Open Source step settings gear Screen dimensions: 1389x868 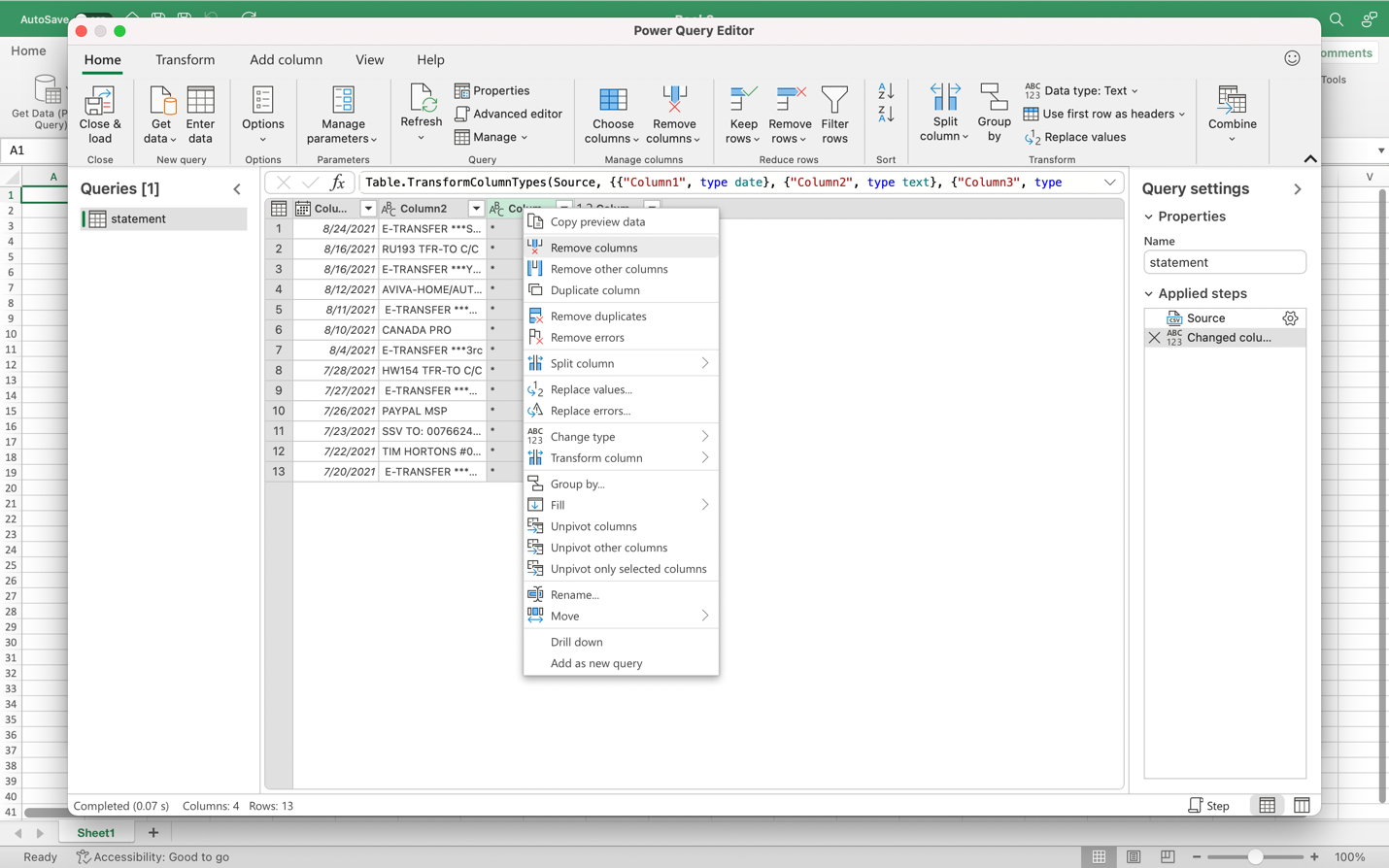coord(1290,318)
